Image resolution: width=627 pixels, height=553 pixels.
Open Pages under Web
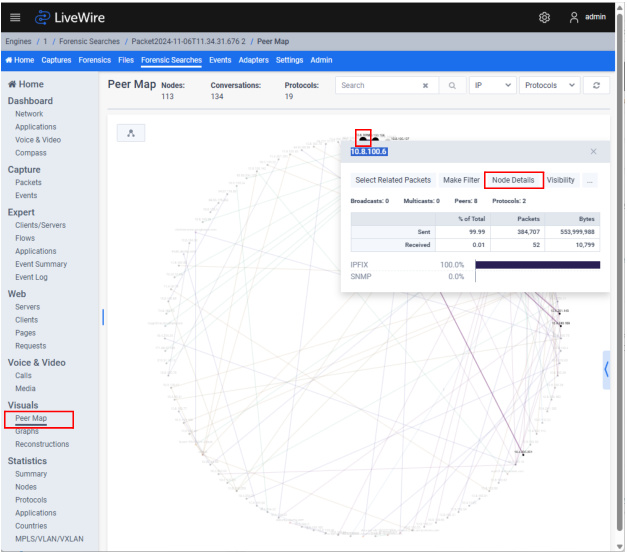pyautogui.click(x=25, y=333)
